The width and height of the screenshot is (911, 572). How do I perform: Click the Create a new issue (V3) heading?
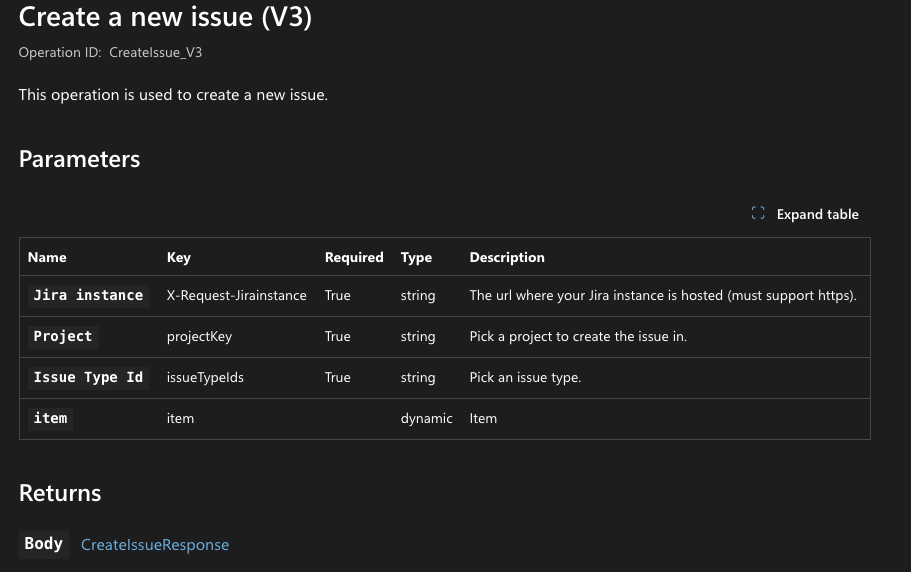pyautogui.click(x=165, y=17)
